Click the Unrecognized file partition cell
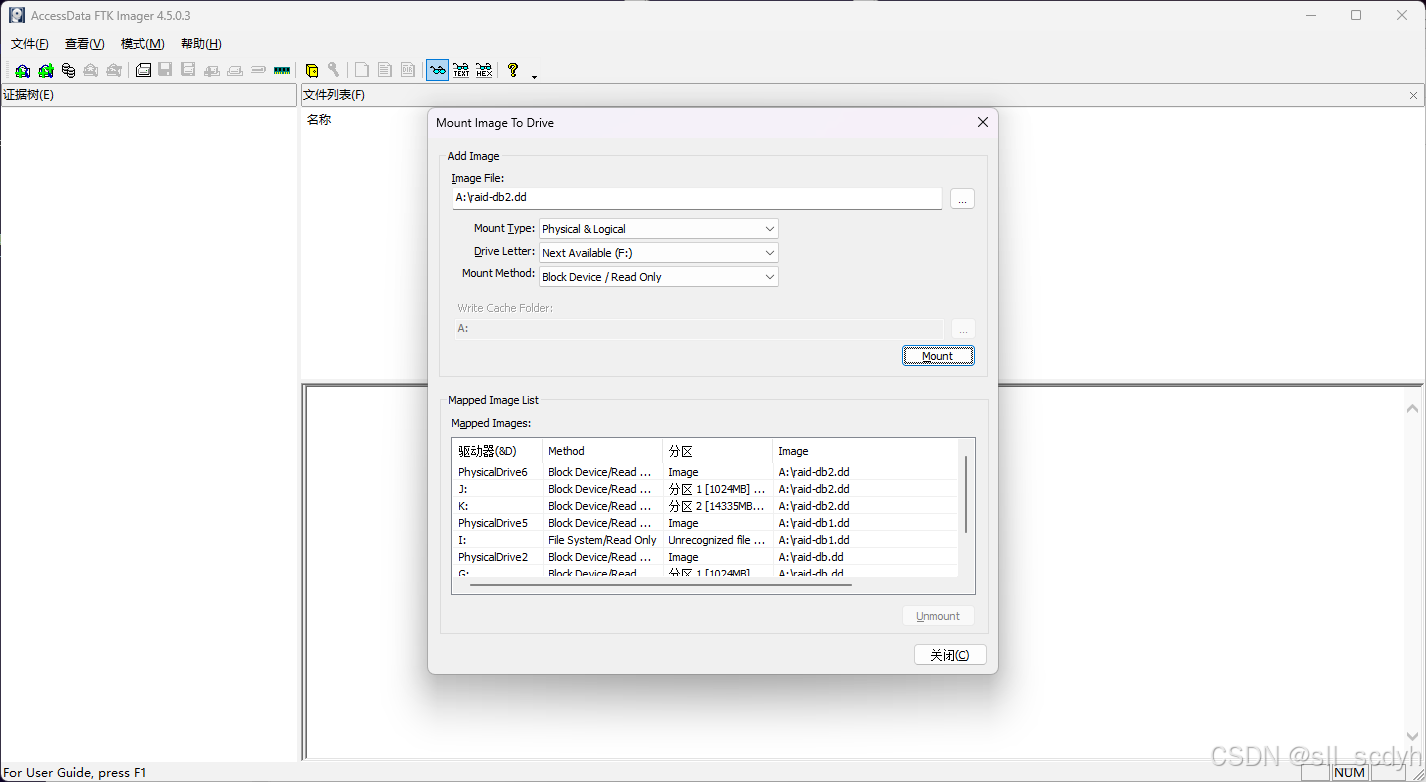Screen dimensions: 1426x782 pos(716,540)
